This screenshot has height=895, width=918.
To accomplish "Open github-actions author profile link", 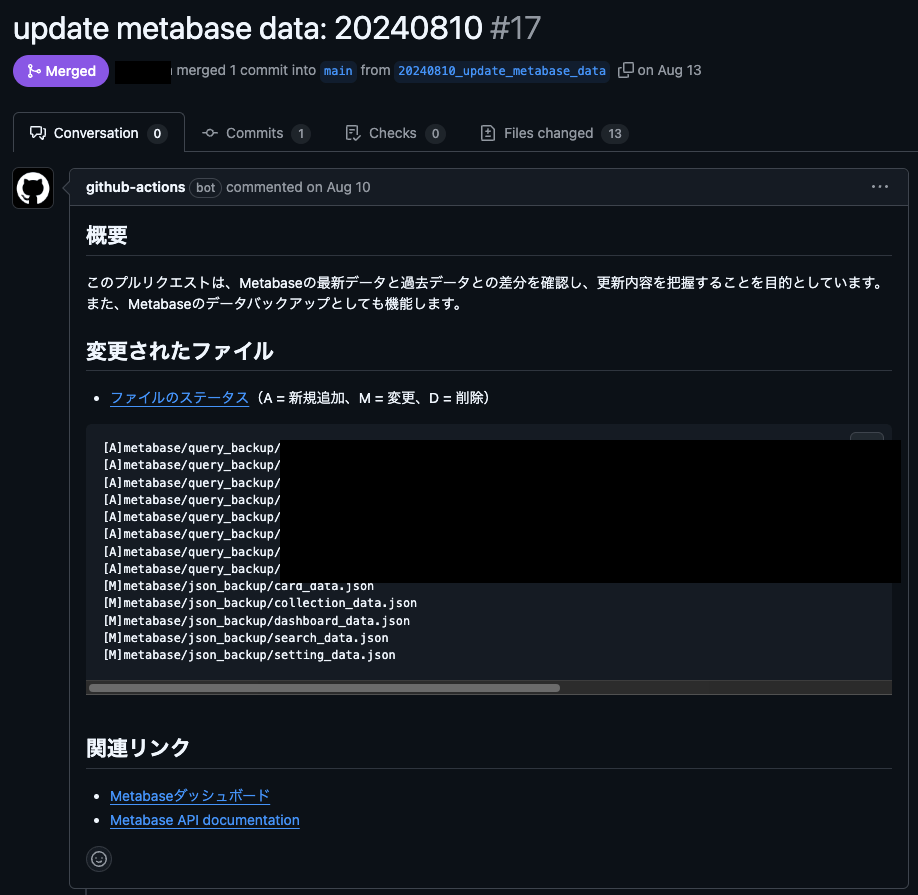I will [x=135, y=187].
